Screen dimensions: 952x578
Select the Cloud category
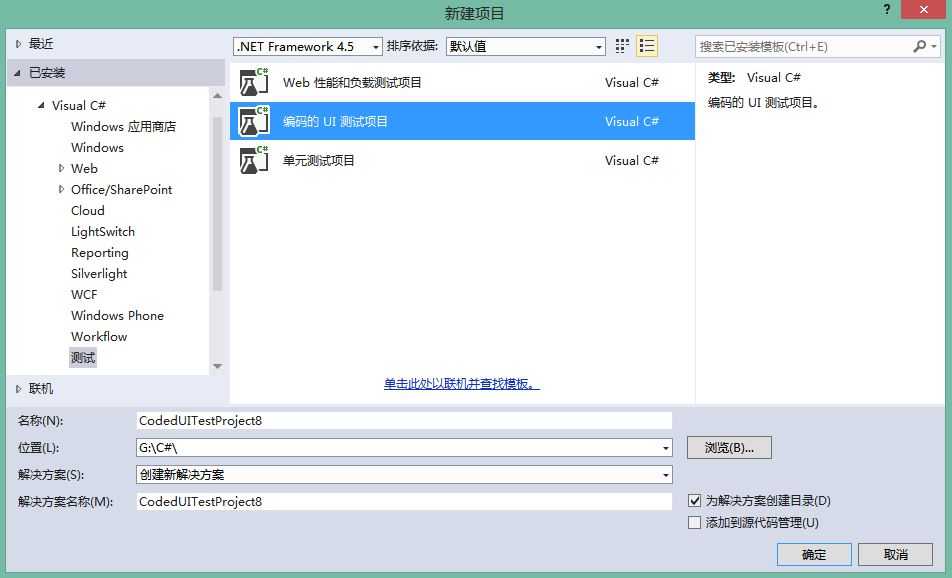(x=87, y=211)
